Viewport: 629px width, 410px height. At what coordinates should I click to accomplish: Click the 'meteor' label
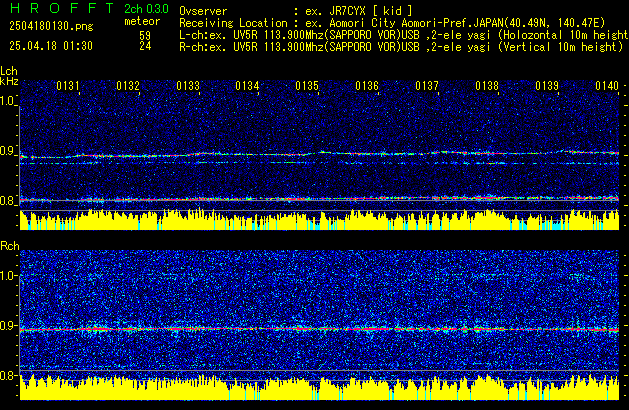[x=142, y=21]
